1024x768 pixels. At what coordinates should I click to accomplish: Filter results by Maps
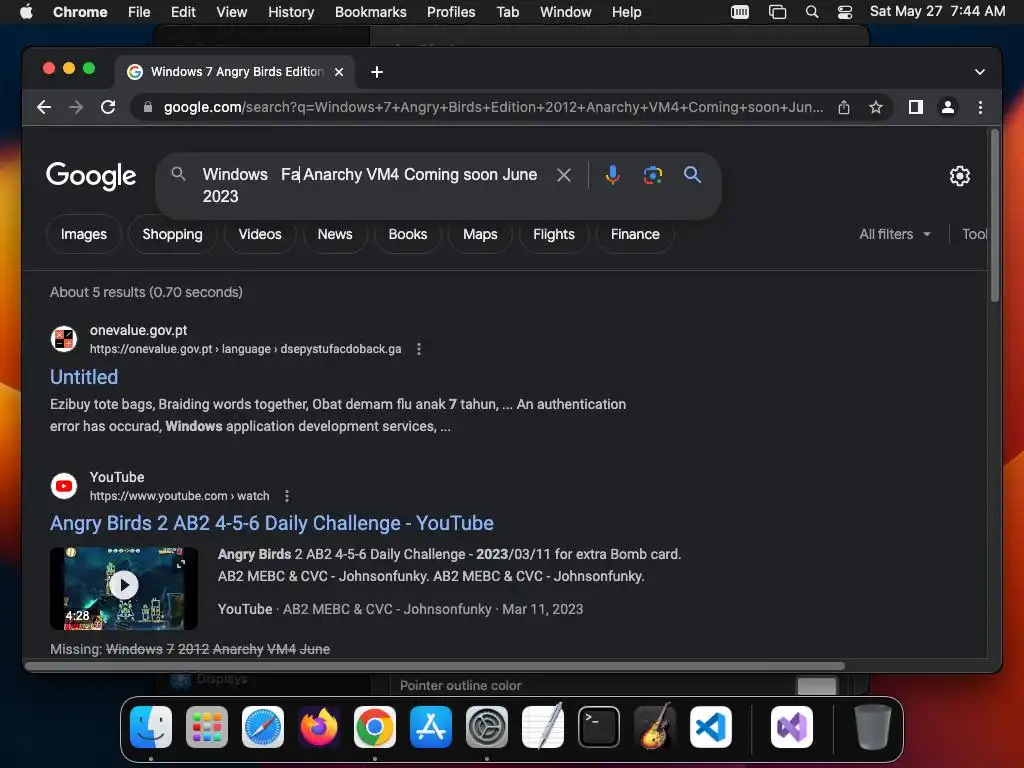[x=480, y=234]
